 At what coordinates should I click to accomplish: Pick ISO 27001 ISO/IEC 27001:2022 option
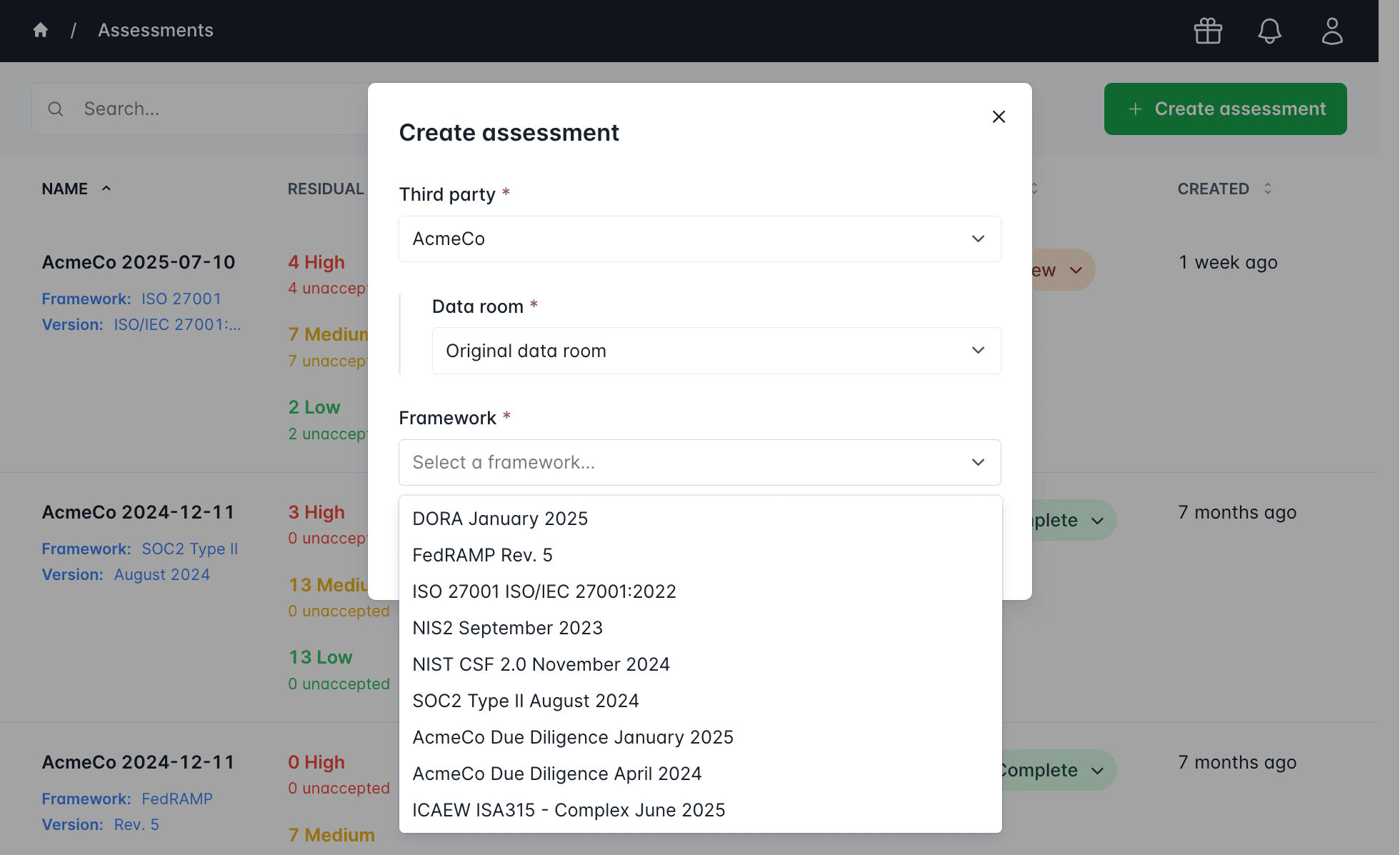click(x=544, y=591)
